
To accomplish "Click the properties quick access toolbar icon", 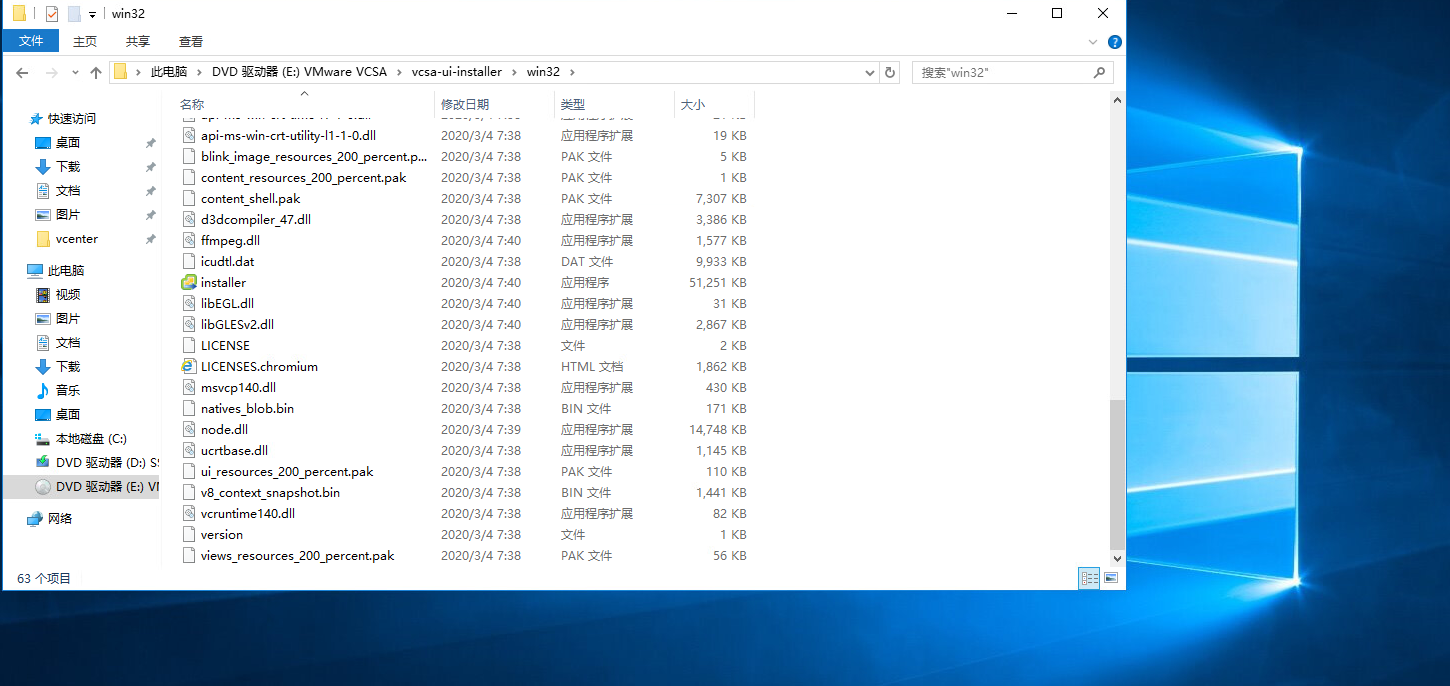I will pos(52,14).
